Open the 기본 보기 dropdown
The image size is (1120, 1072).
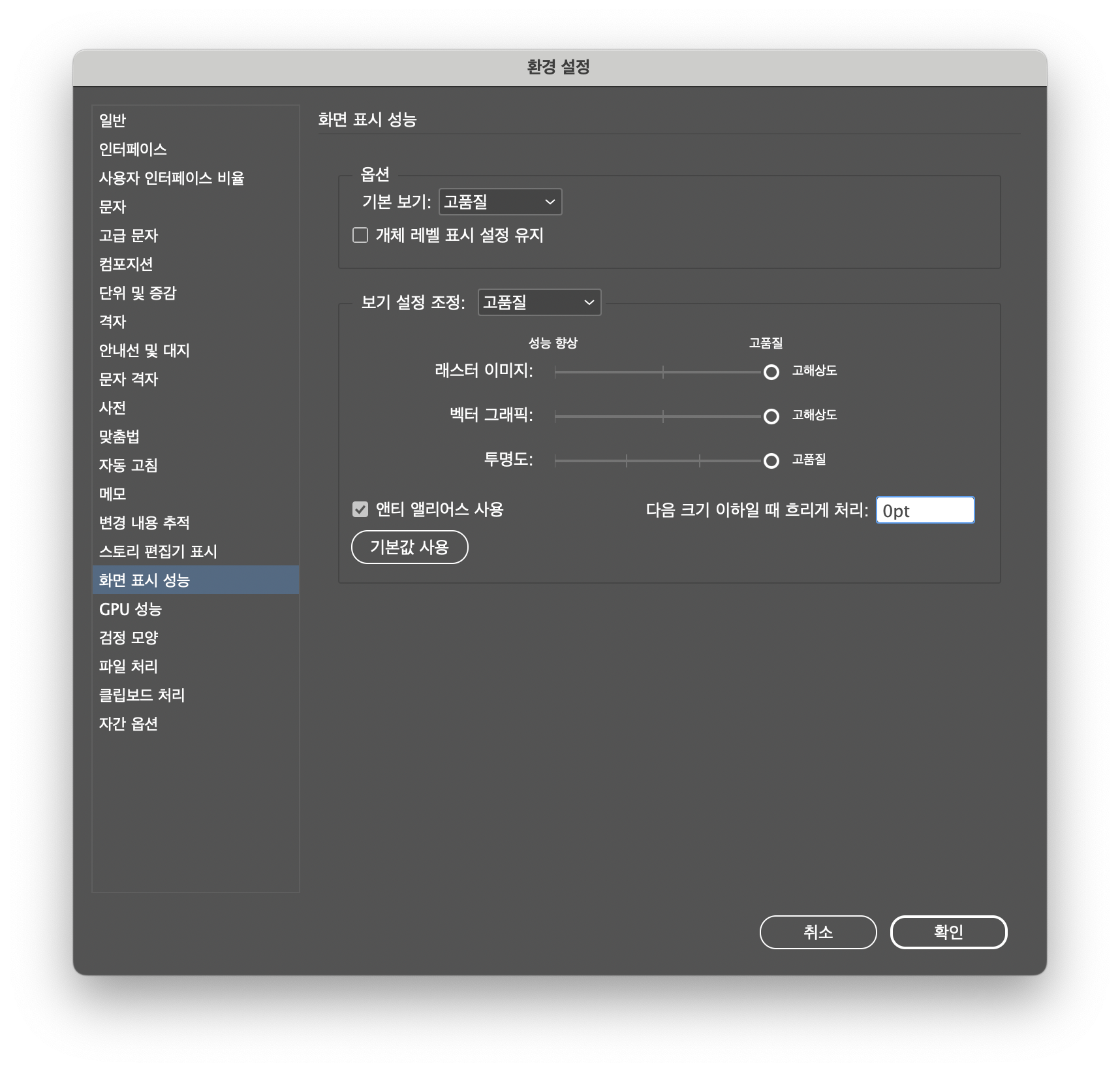tap(500, 202)
